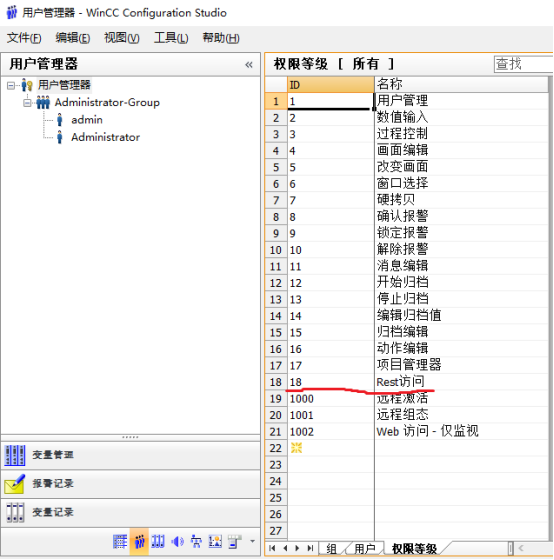Click the 名称 column header
This screenshot has width=554, height=560.
(461, 85)
